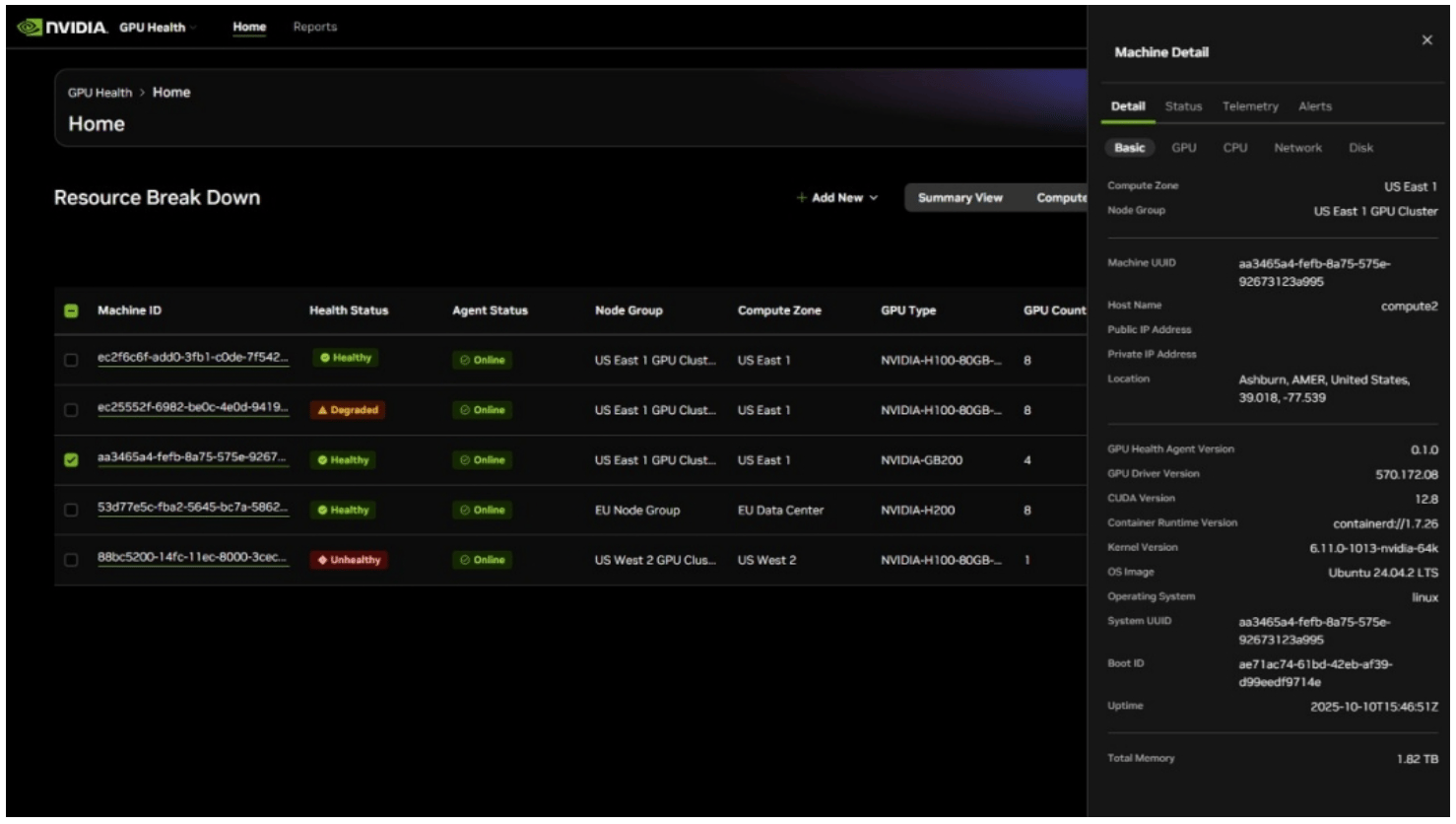
Task: Open machine ID aa3465a4-fefb-8a75 link
Action: point(193,458)
